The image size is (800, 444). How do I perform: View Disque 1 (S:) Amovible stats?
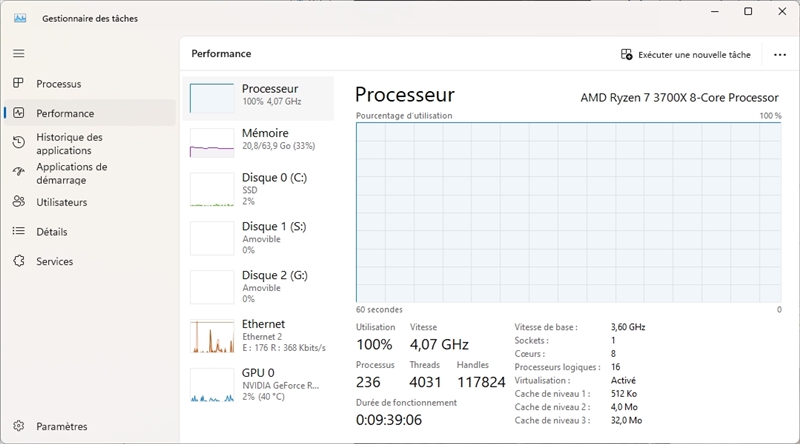click(x=260, y=237)
